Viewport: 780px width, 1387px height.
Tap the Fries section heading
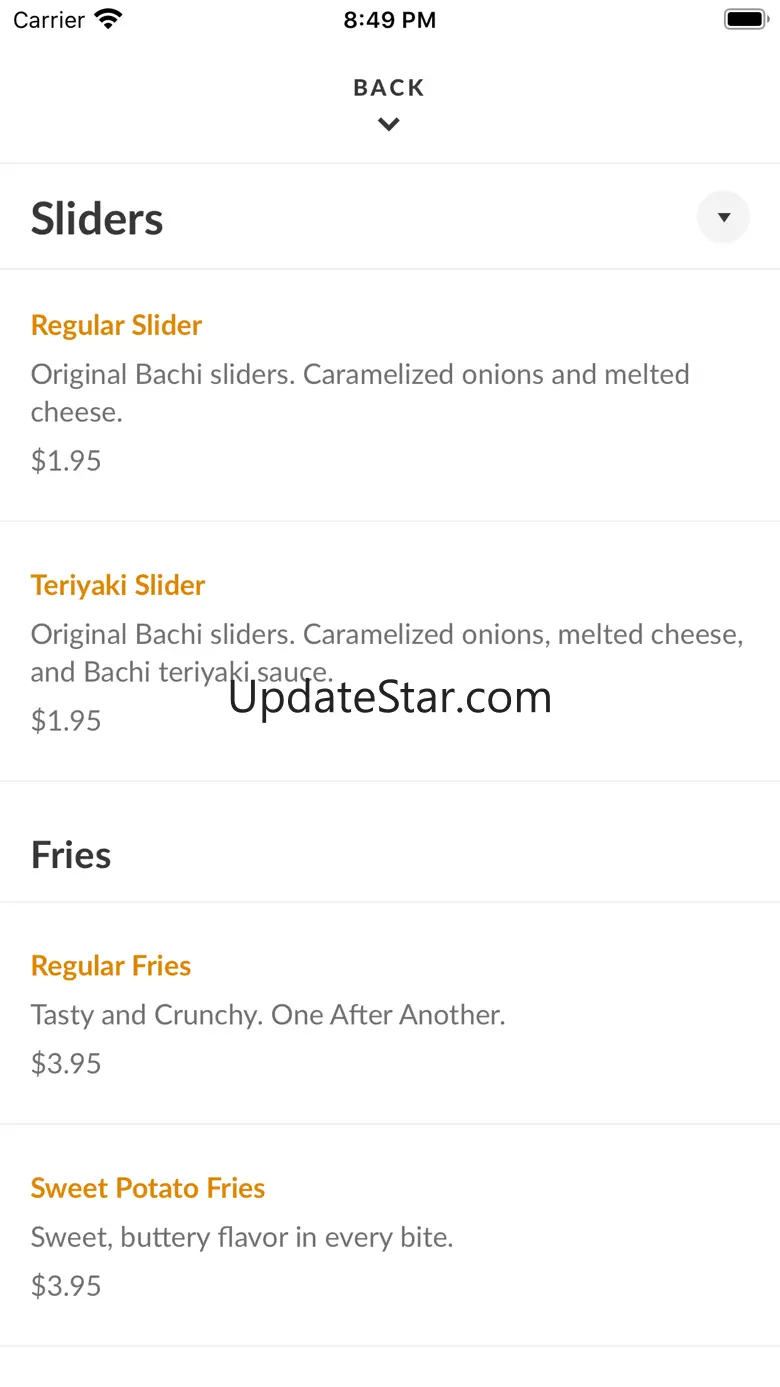pos(71,855)
